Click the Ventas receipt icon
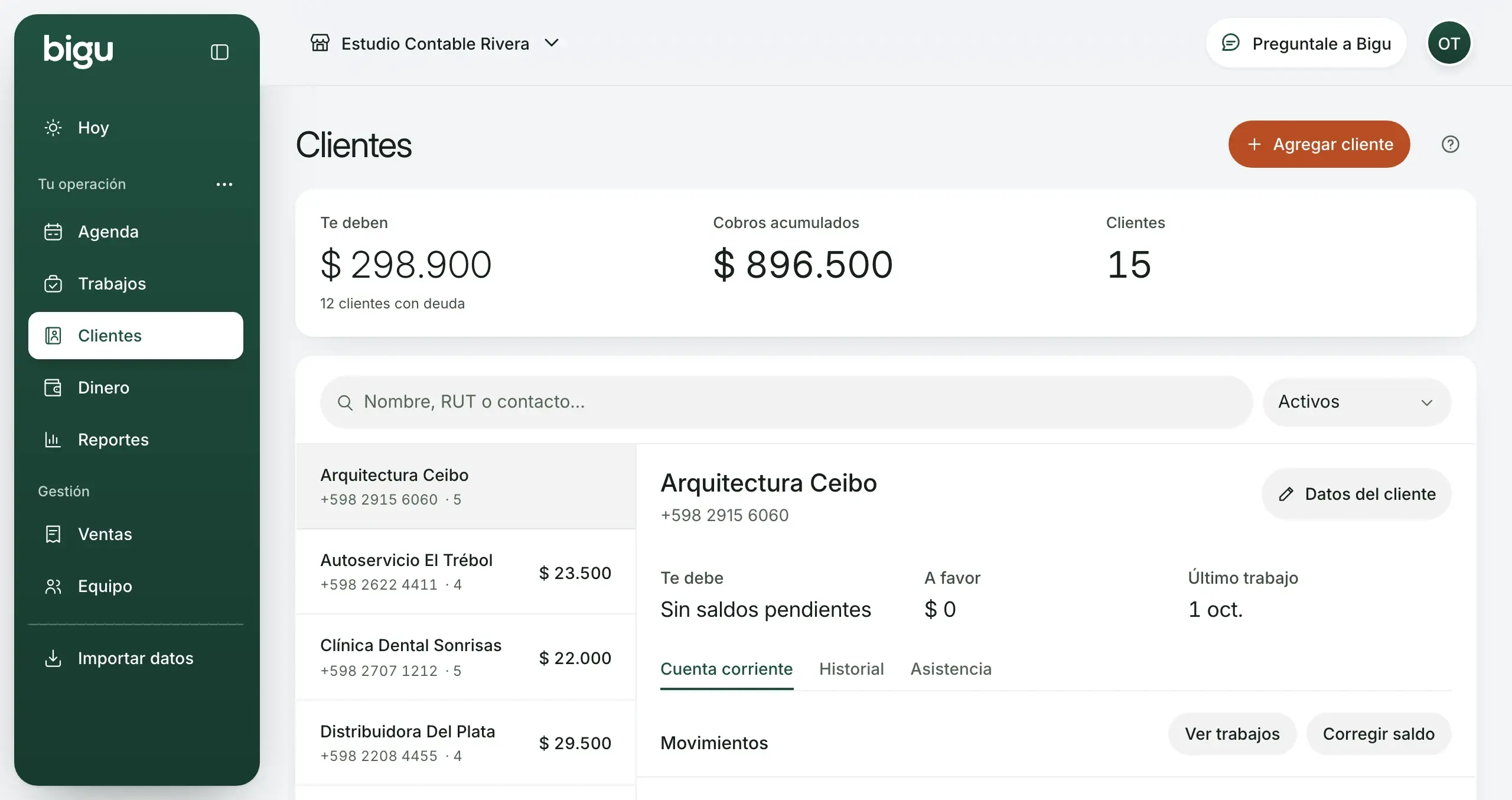The width and height of the screenshot is (1512, 800). coord(53,534)
